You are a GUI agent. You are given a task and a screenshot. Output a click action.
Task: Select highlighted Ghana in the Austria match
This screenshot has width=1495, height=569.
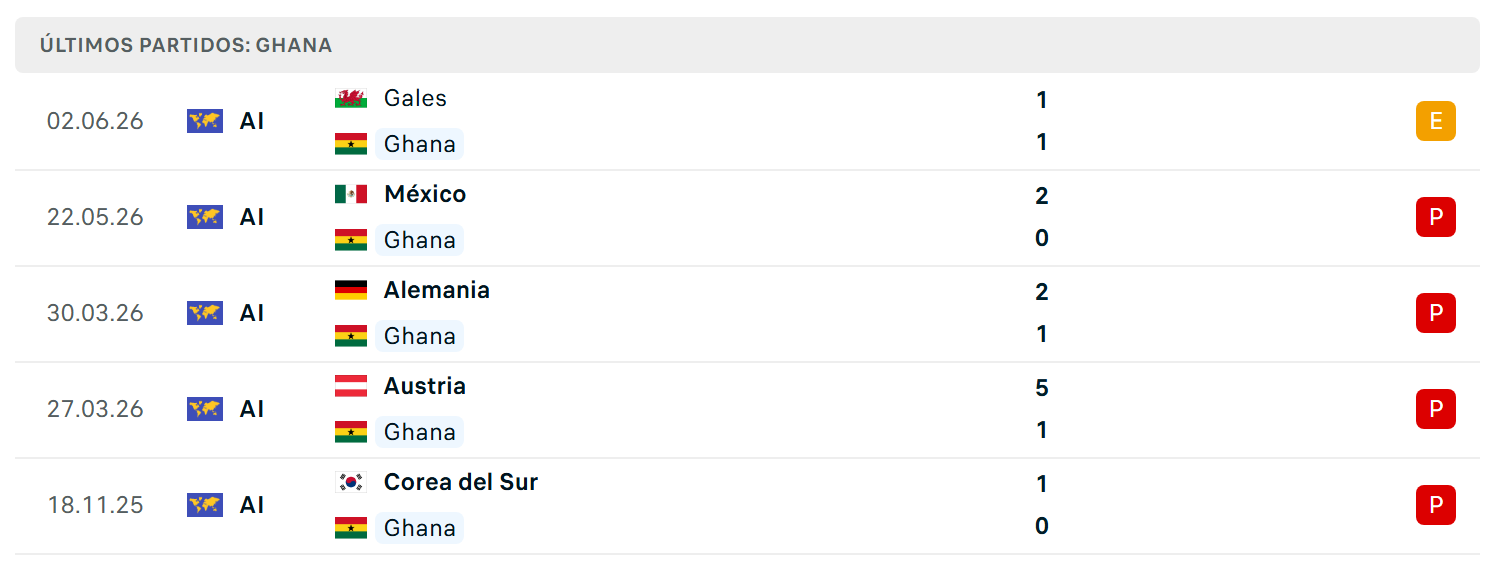pos(420,432)
